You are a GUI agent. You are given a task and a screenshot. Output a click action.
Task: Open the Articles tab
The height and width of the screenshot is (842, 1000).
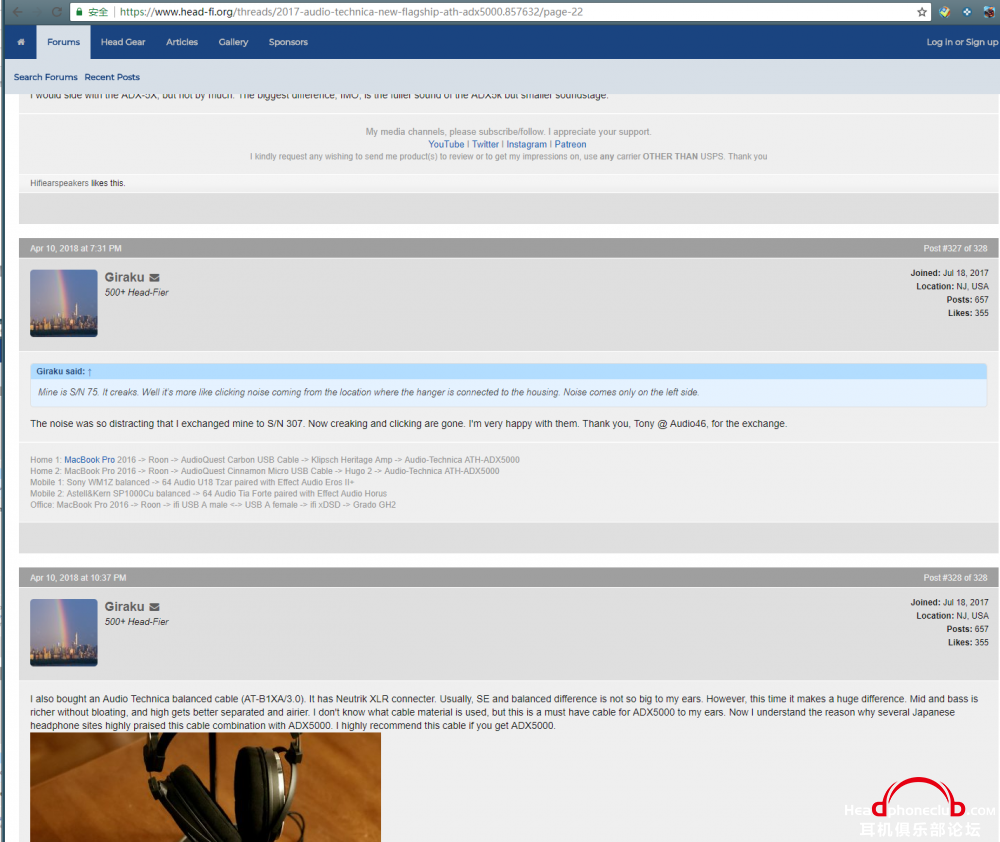point(182,42)
